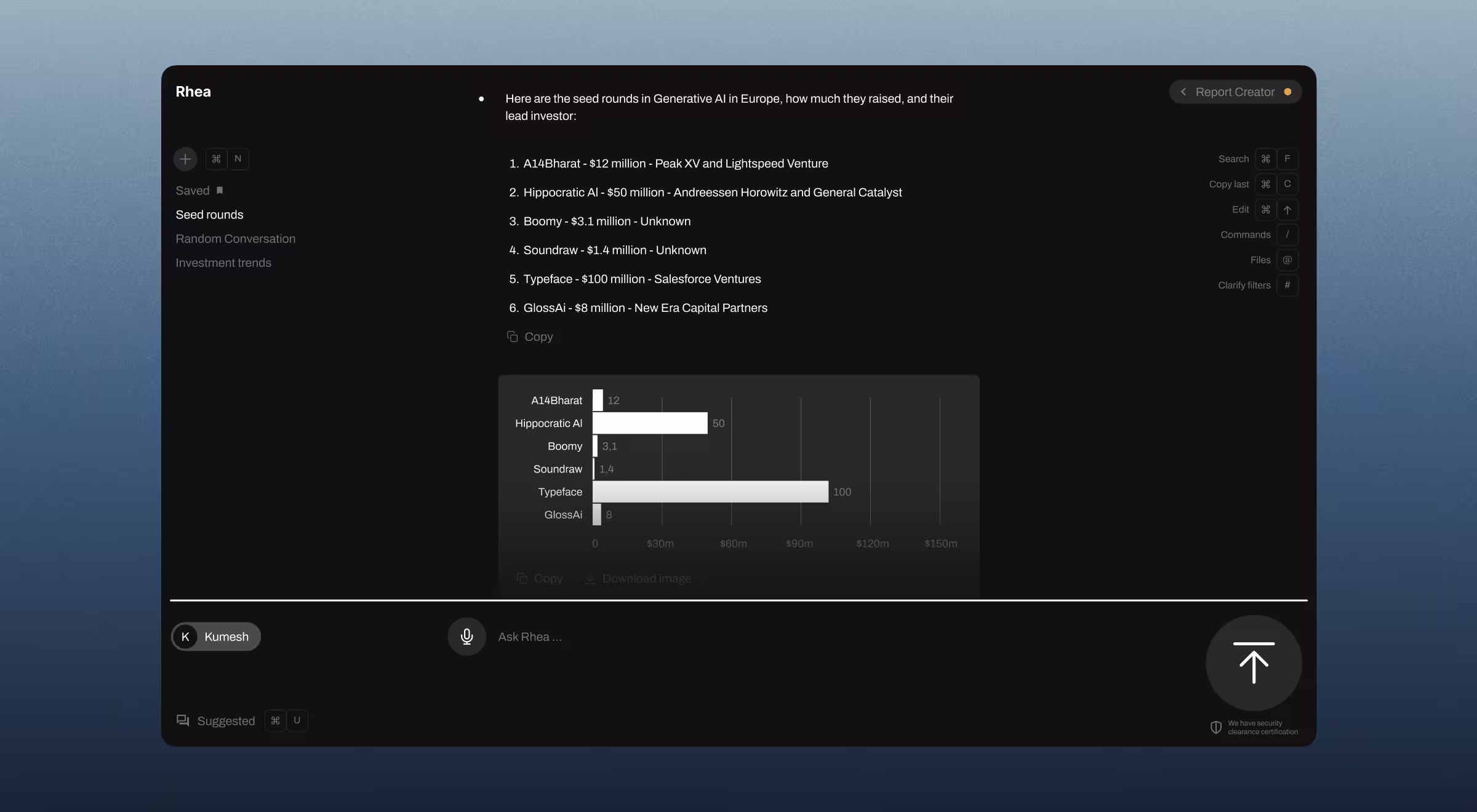
Task: Click the security shield icon
Action: (x=1216, y=728)
